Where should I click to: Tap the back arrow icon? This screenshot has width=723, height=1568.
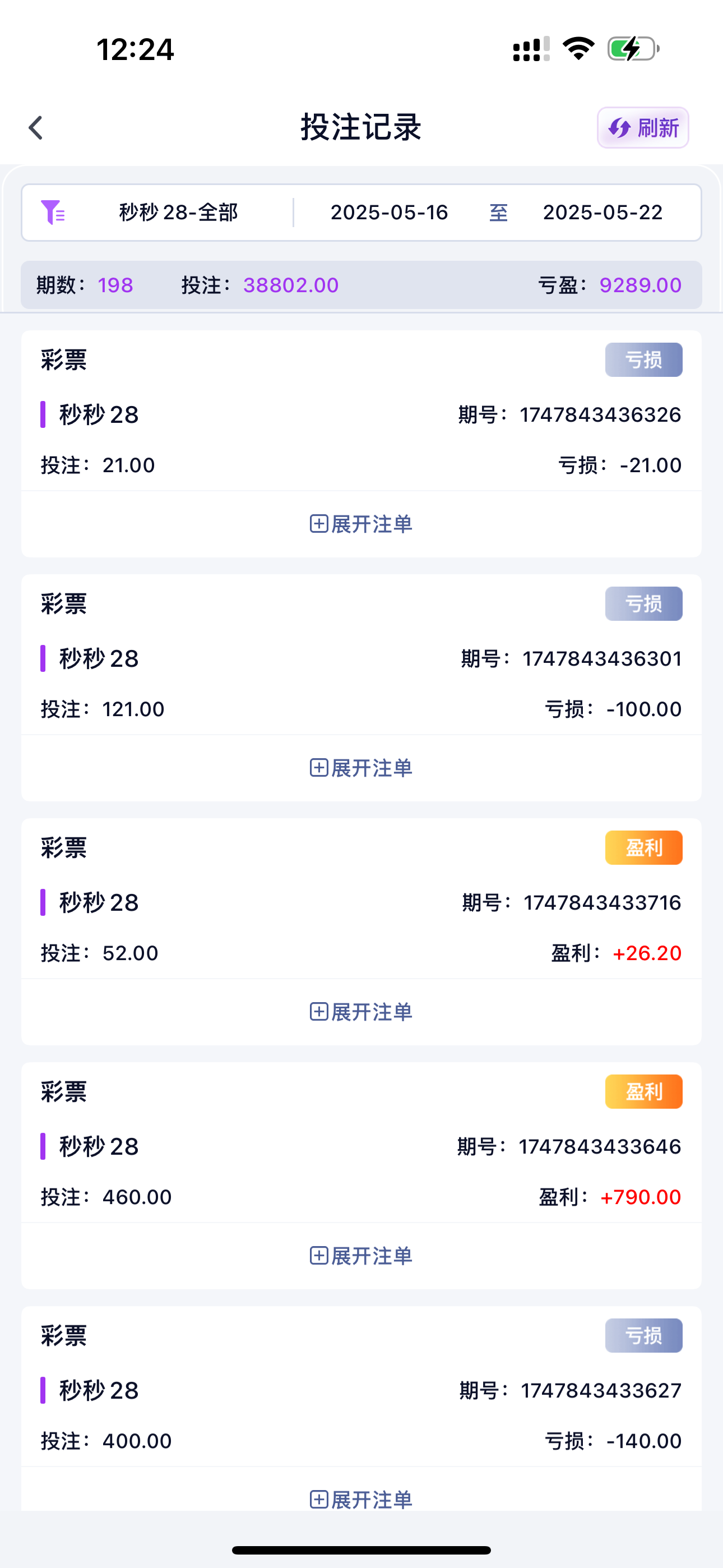[x=36, y=128]
